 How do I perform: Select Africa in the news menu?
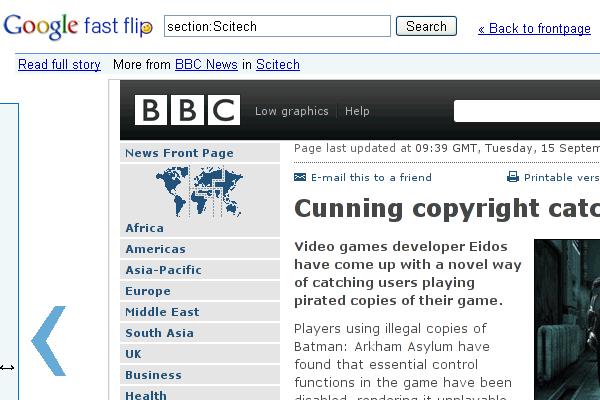click(145, 228)
